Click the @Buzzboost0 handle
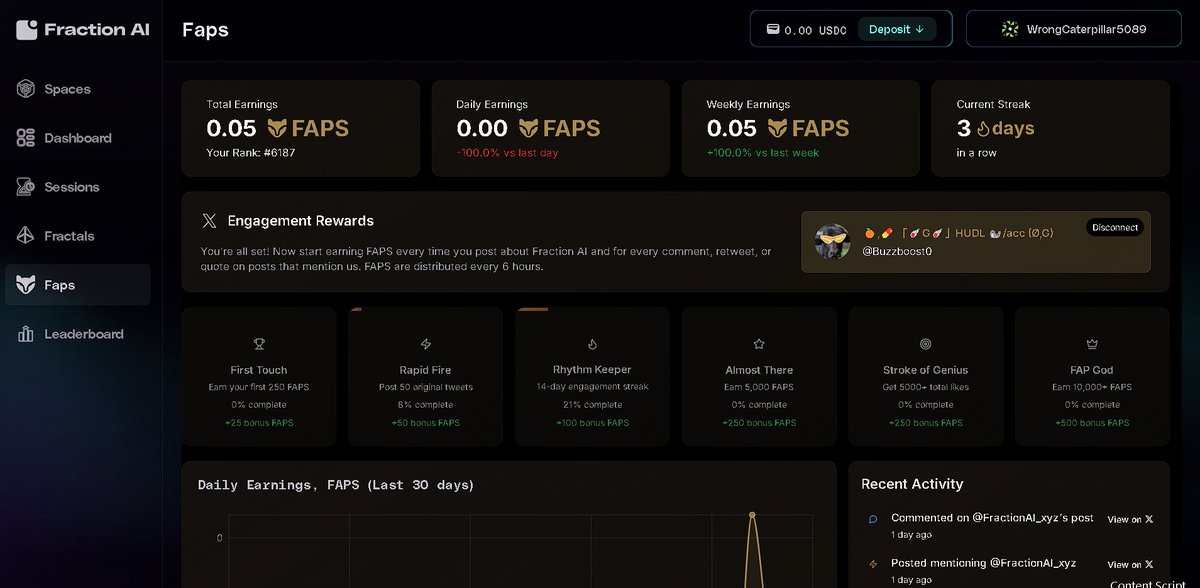 pyautogui.click(x=897, y=251)
